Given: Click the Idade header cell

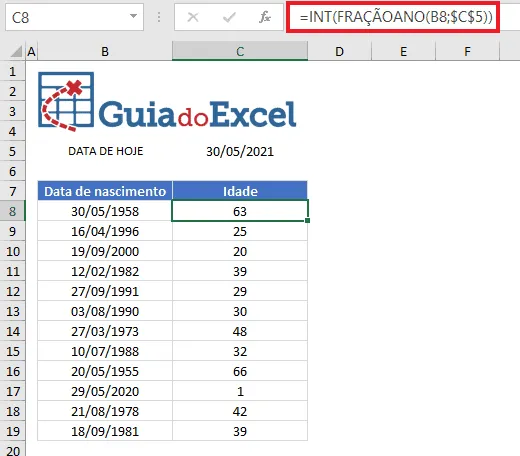Looking at the screenshot, I should click(x=240, y=191).
